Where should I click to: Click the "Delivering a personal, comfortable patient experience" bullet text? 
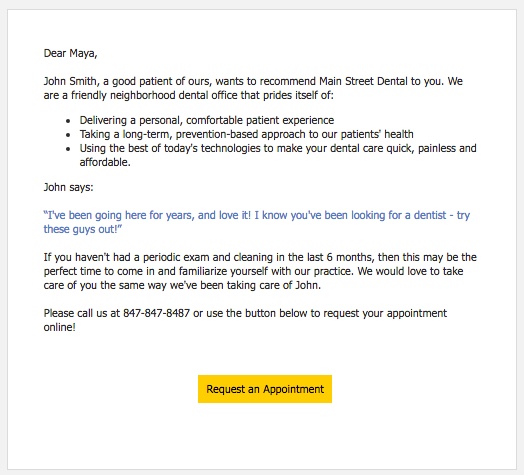pos(207,120)
